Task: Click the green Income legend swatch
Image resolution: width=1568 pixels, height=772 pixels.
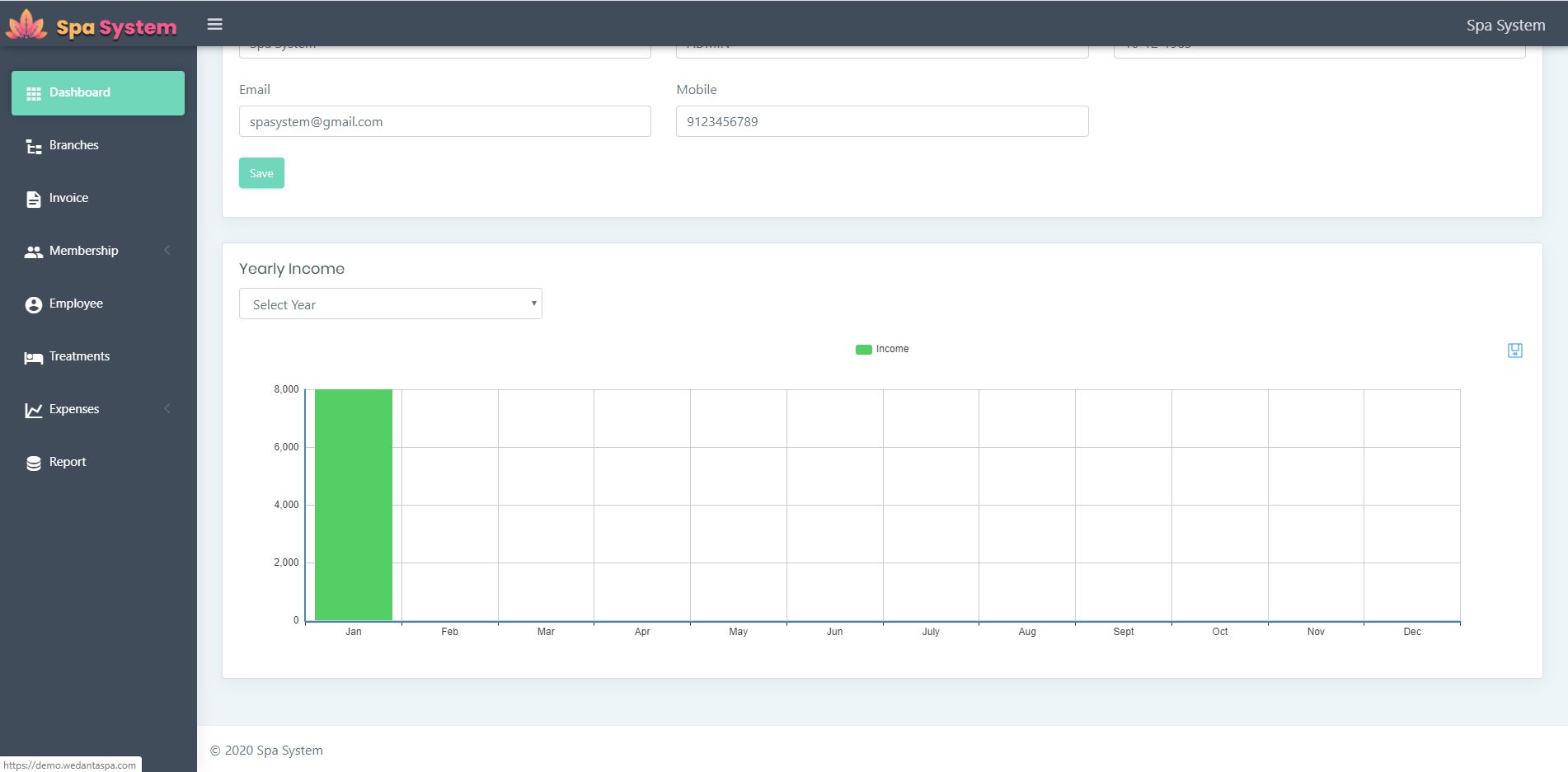Action: pos(863,350)
